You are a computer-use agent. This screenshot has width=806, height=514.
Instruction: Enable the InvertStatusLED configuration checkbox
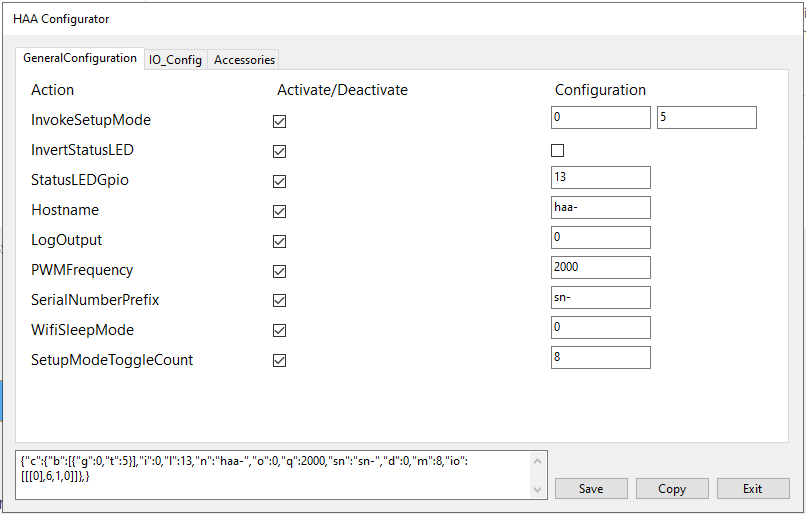558,150
